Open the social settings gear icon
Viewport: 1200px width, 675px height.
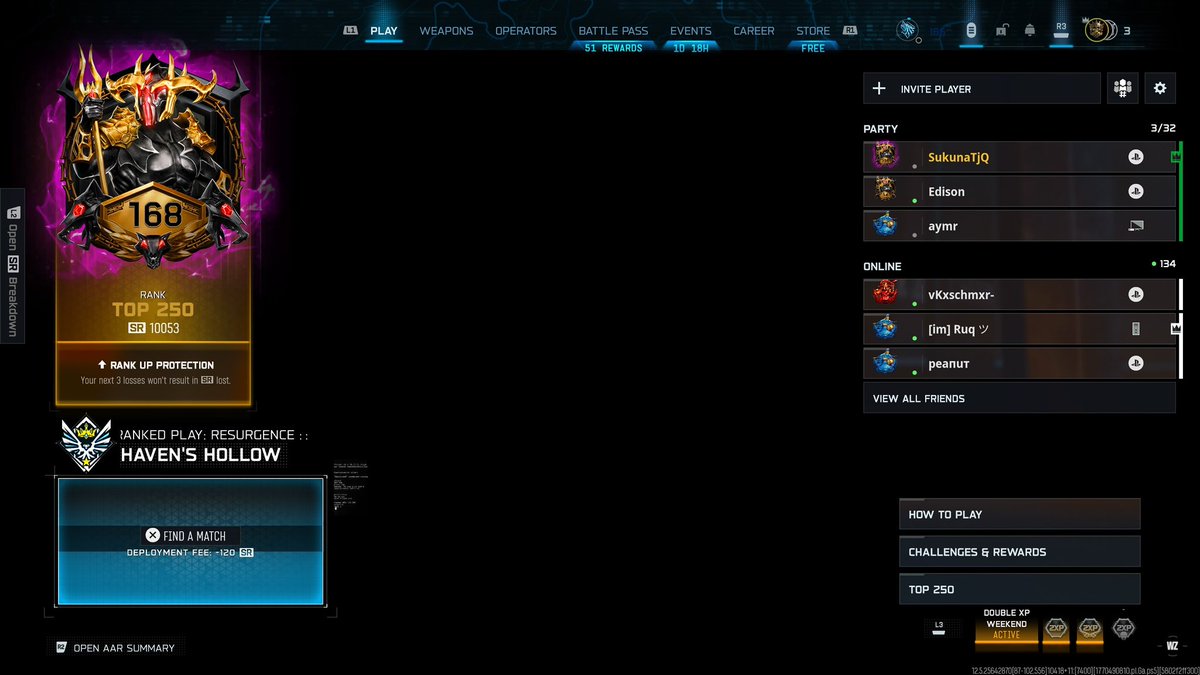tap(1160, 88)
